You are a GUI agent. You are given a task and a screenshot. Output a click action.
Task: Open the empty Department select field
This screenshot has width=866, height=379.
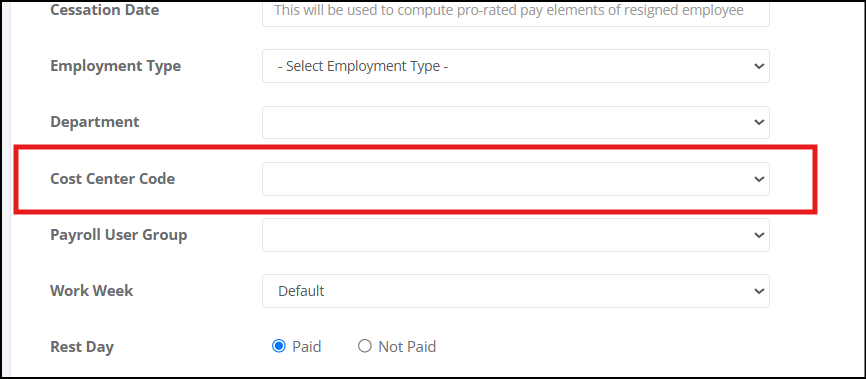(516, 123)
